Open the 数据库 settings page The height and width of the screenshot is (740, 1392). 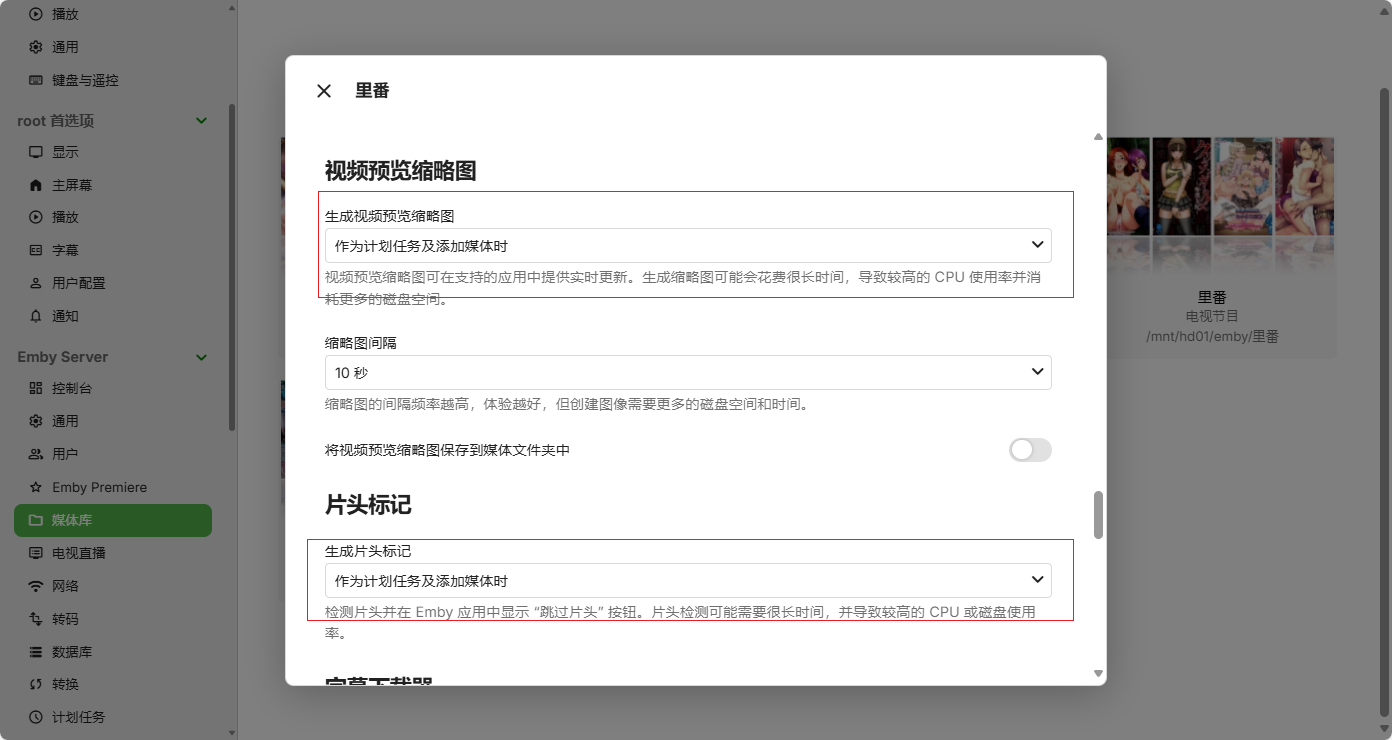point(113,652)
